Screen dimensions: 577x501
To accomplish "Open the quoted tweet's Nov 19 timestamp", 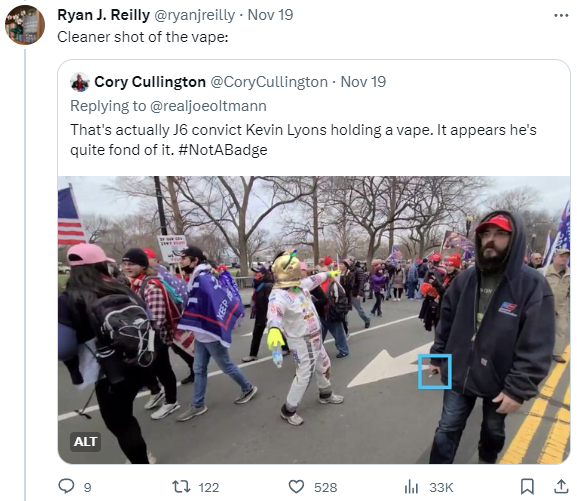I will [363, 82].
